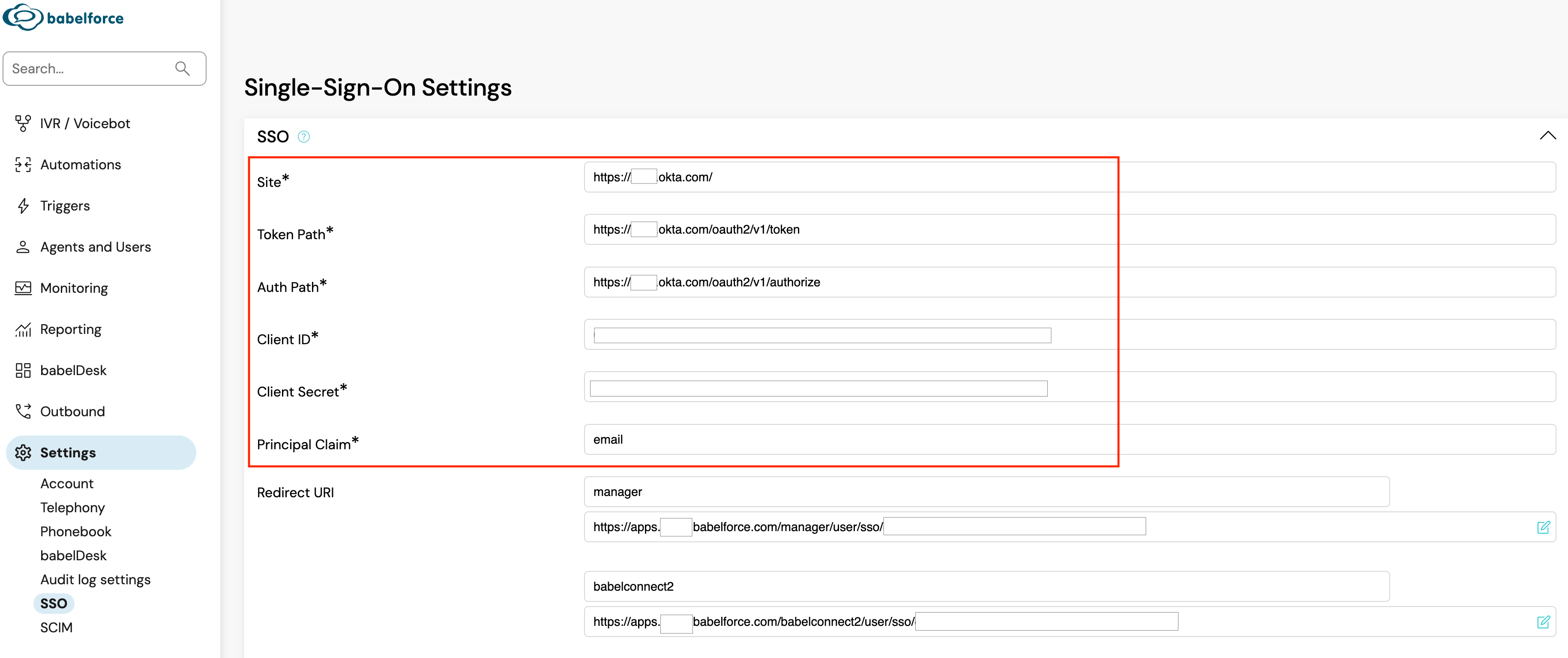The width and height of the screenshot is (1568, 658).
Task: Click the Triggers lightning bolt icon
Action: [x=23, y=206]
